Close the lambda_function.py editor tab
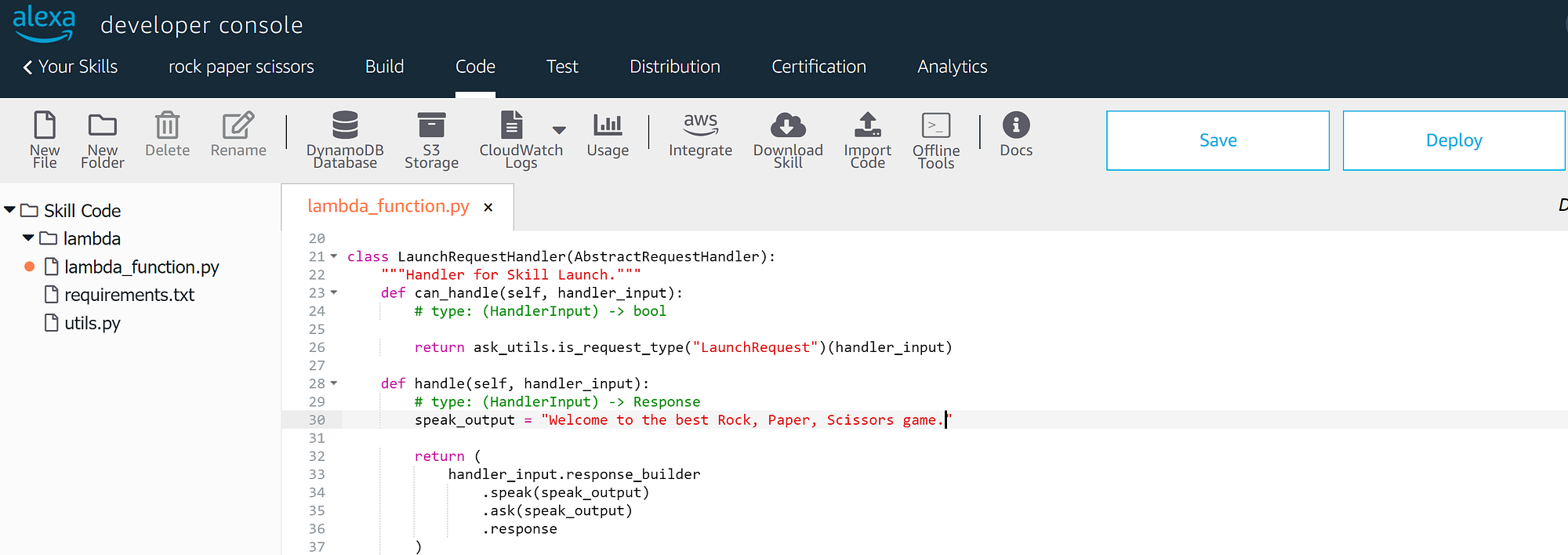The height and width of the screenshot is (555, 1568). pyautogui.click(x=488, y=207)
